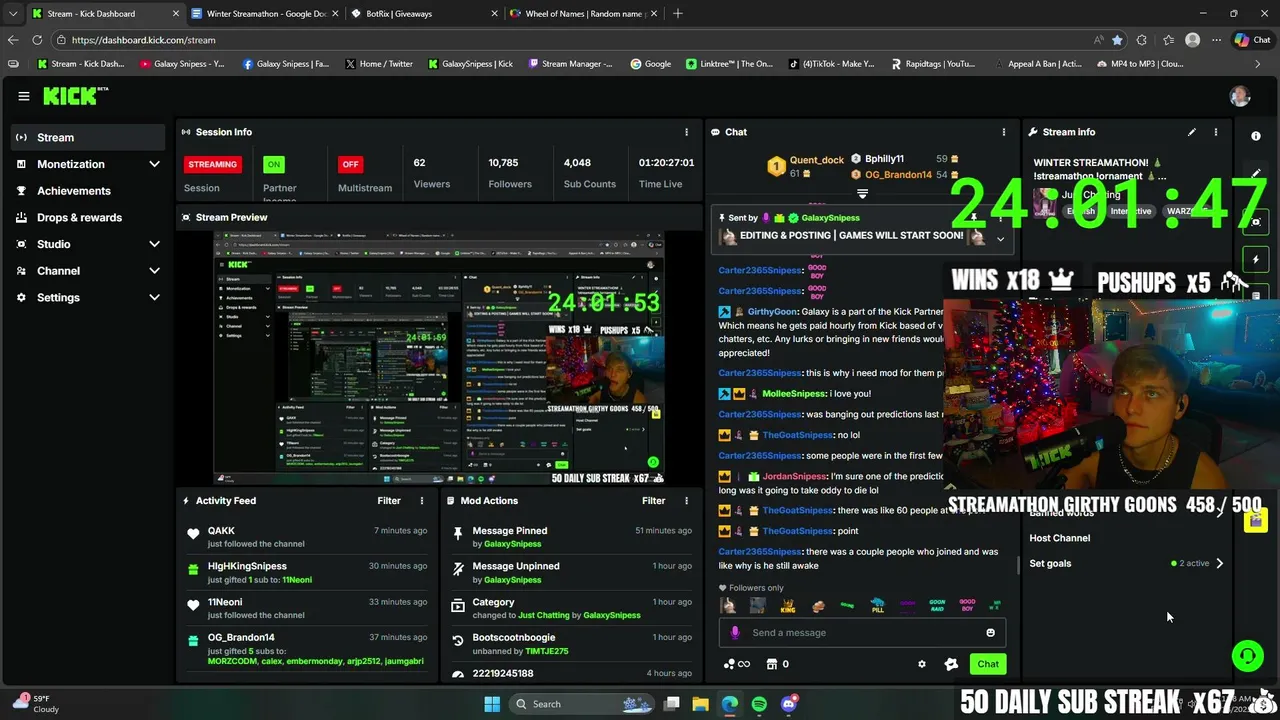
Task: Edit stream info with pencil icon
Action: [1192, 132]
